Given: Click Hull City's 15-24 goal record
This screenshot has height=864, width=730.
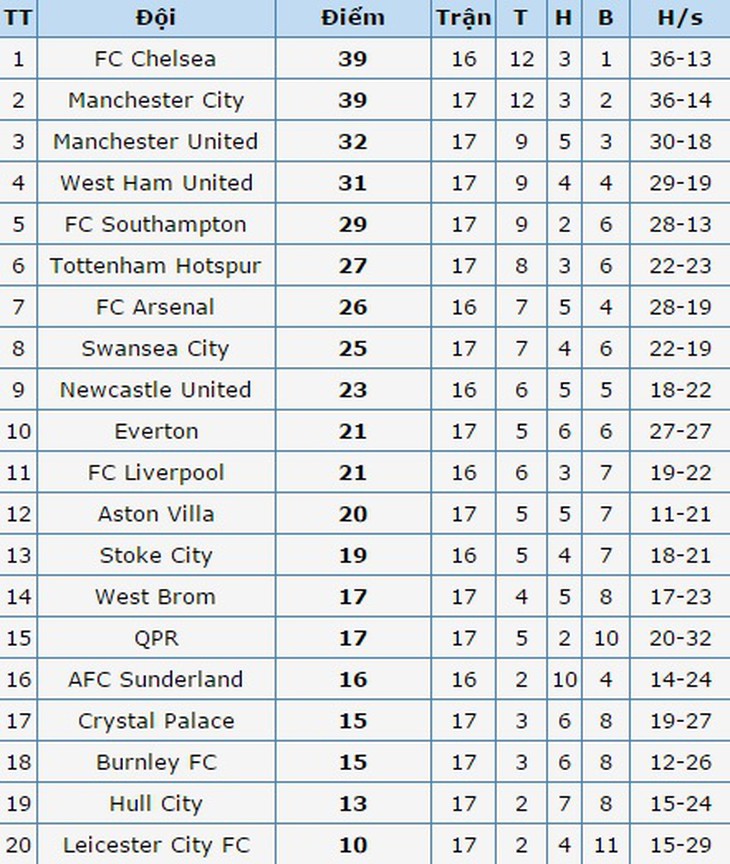Looking at the screenshot, I should click(x=680, y=804).
